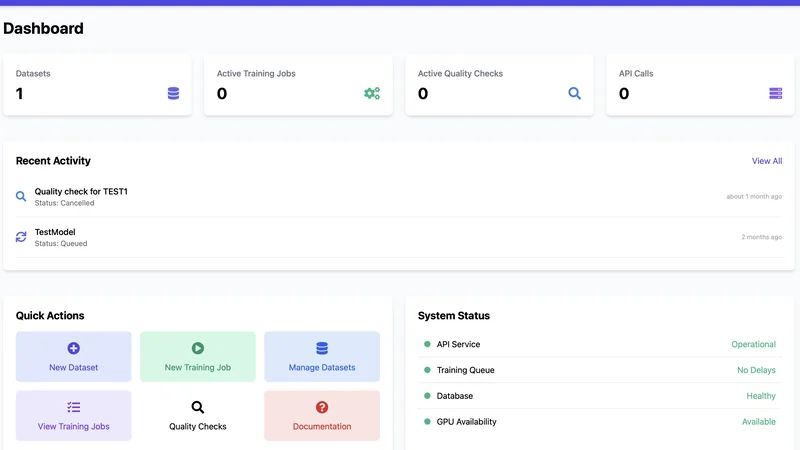Open the Active Quality Checks card

499,85
